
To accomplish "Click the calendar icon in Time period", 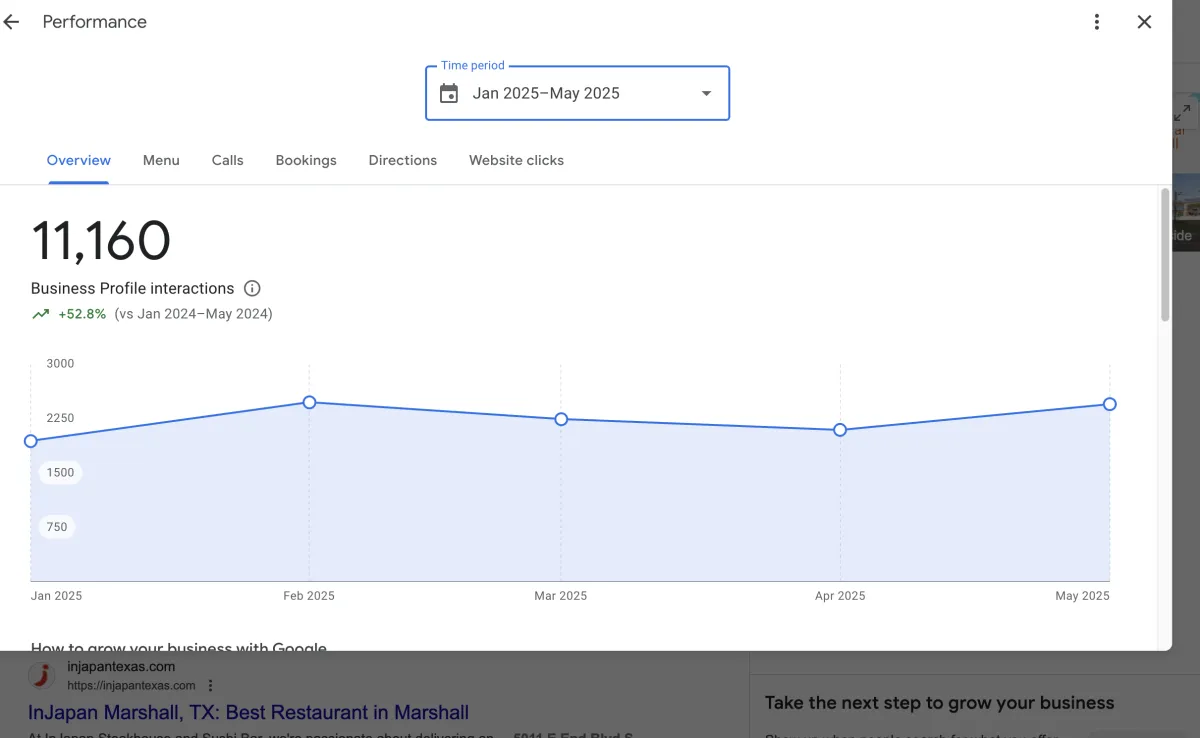I will [450, 94].
